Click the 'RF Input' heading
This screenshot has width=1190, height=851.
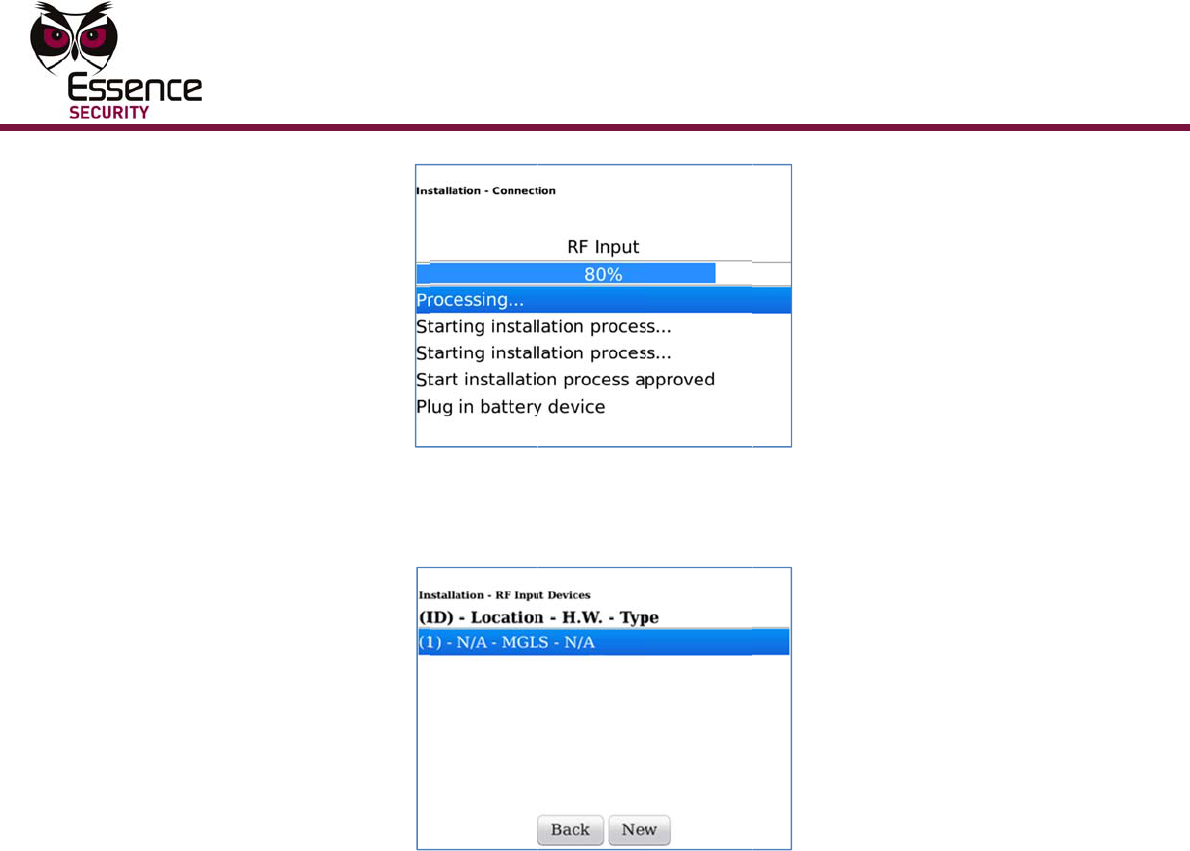pos(603,247)
